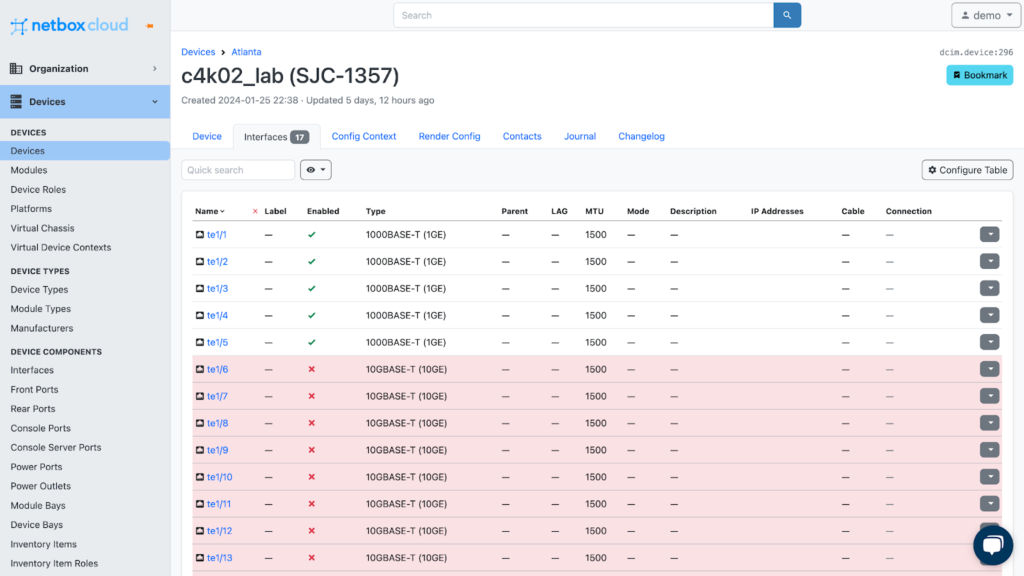Click the red X column header icon
Image resolution: width=1024 pixels, height=576 pixels.
tap(255, 212)
